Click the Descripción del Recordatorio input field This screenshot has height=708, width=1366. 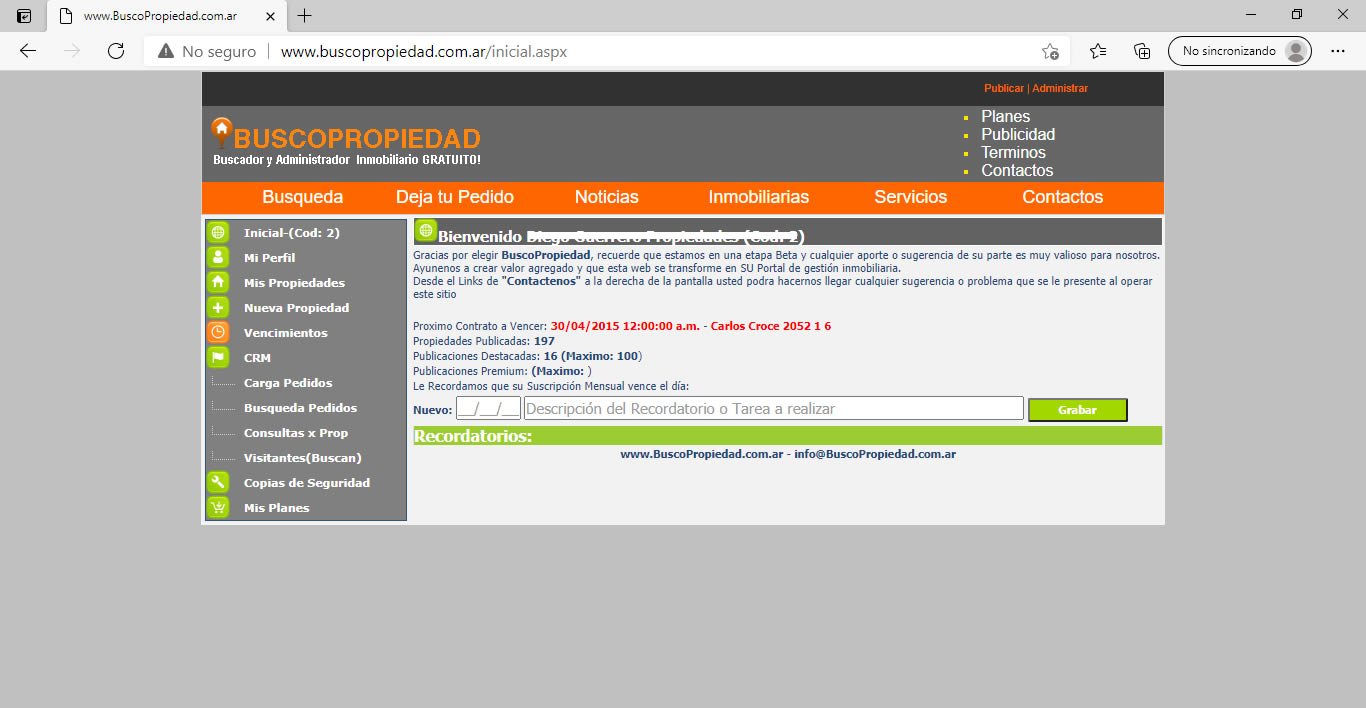(774, 408)
